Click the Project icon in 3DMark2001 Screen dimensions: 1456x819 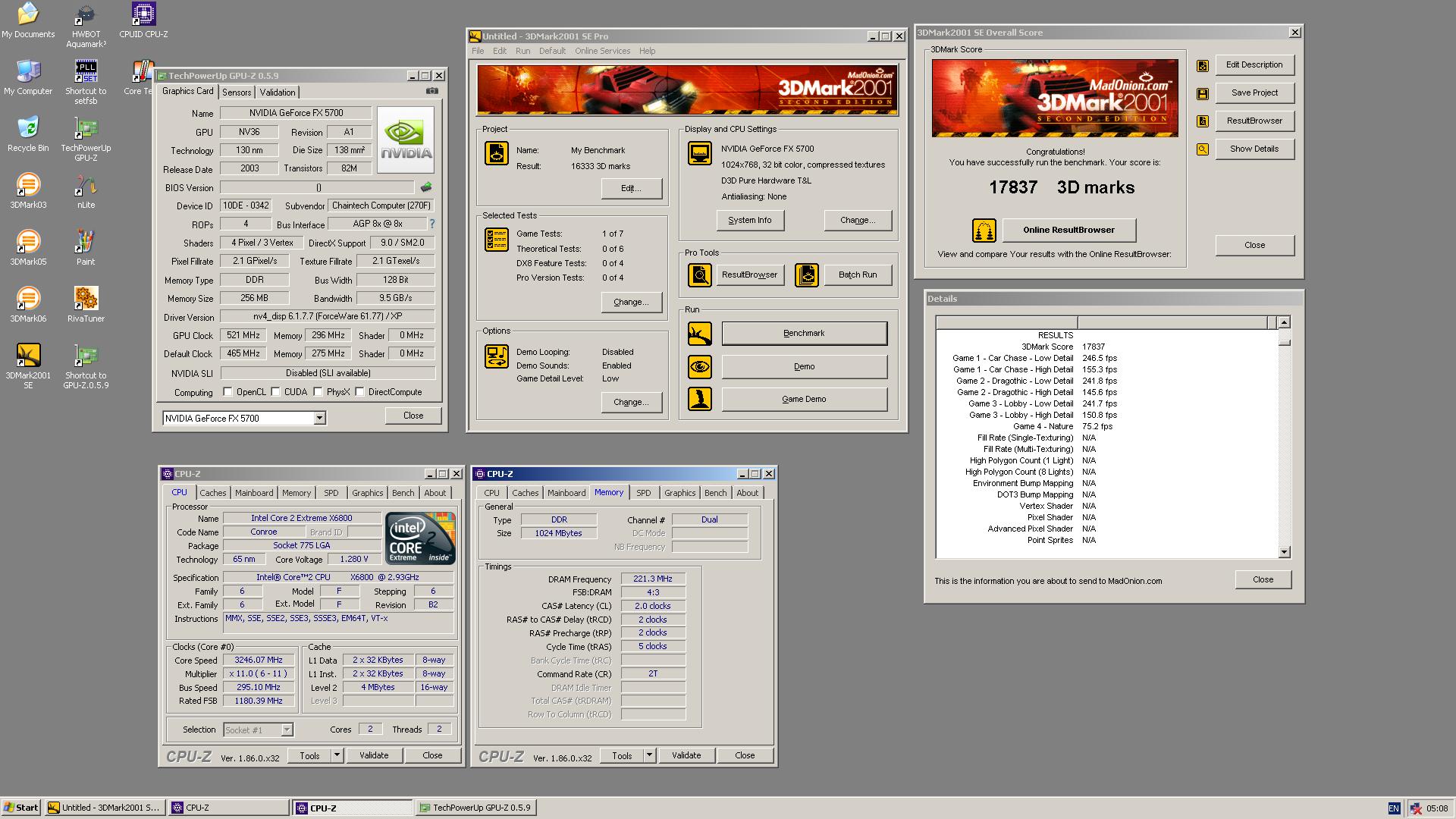click(497, 153)
